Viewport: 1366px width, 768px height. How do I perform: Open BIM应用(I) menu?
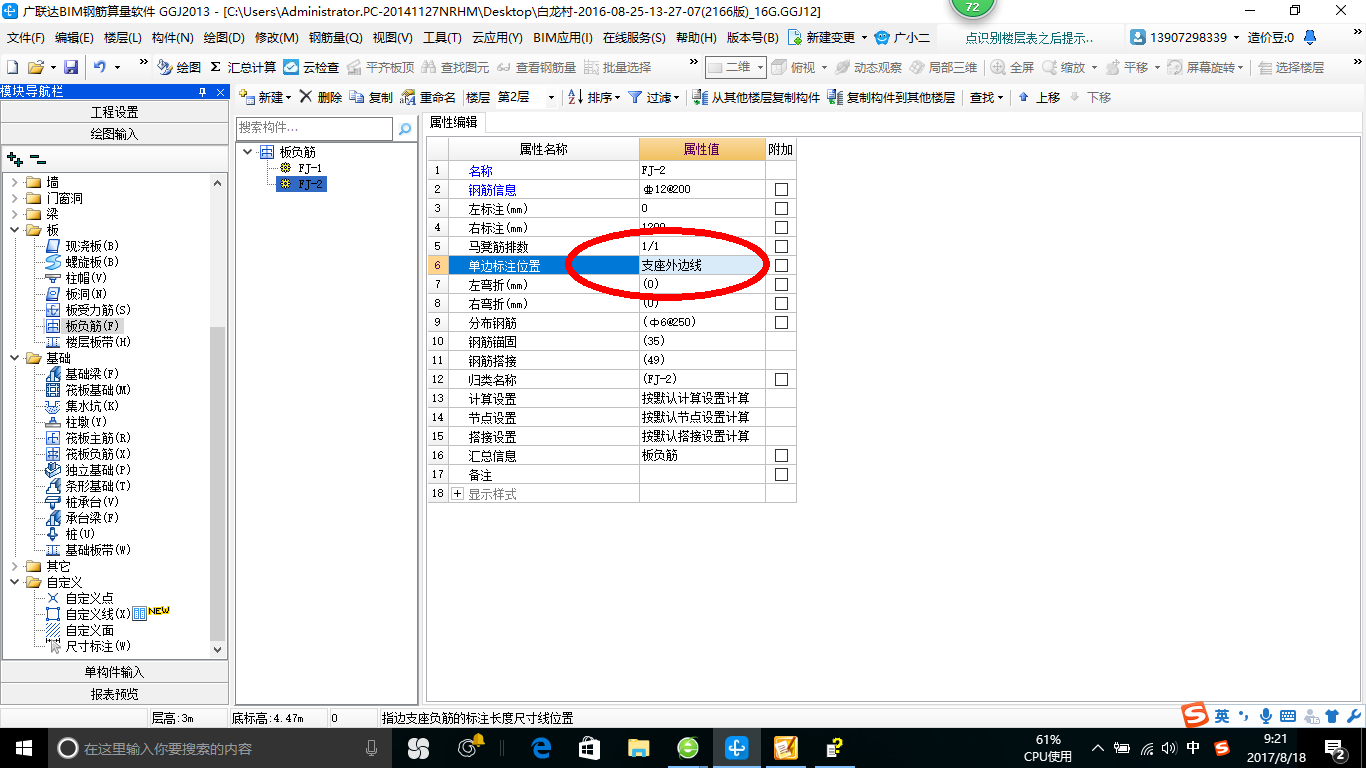coord(563,38)
